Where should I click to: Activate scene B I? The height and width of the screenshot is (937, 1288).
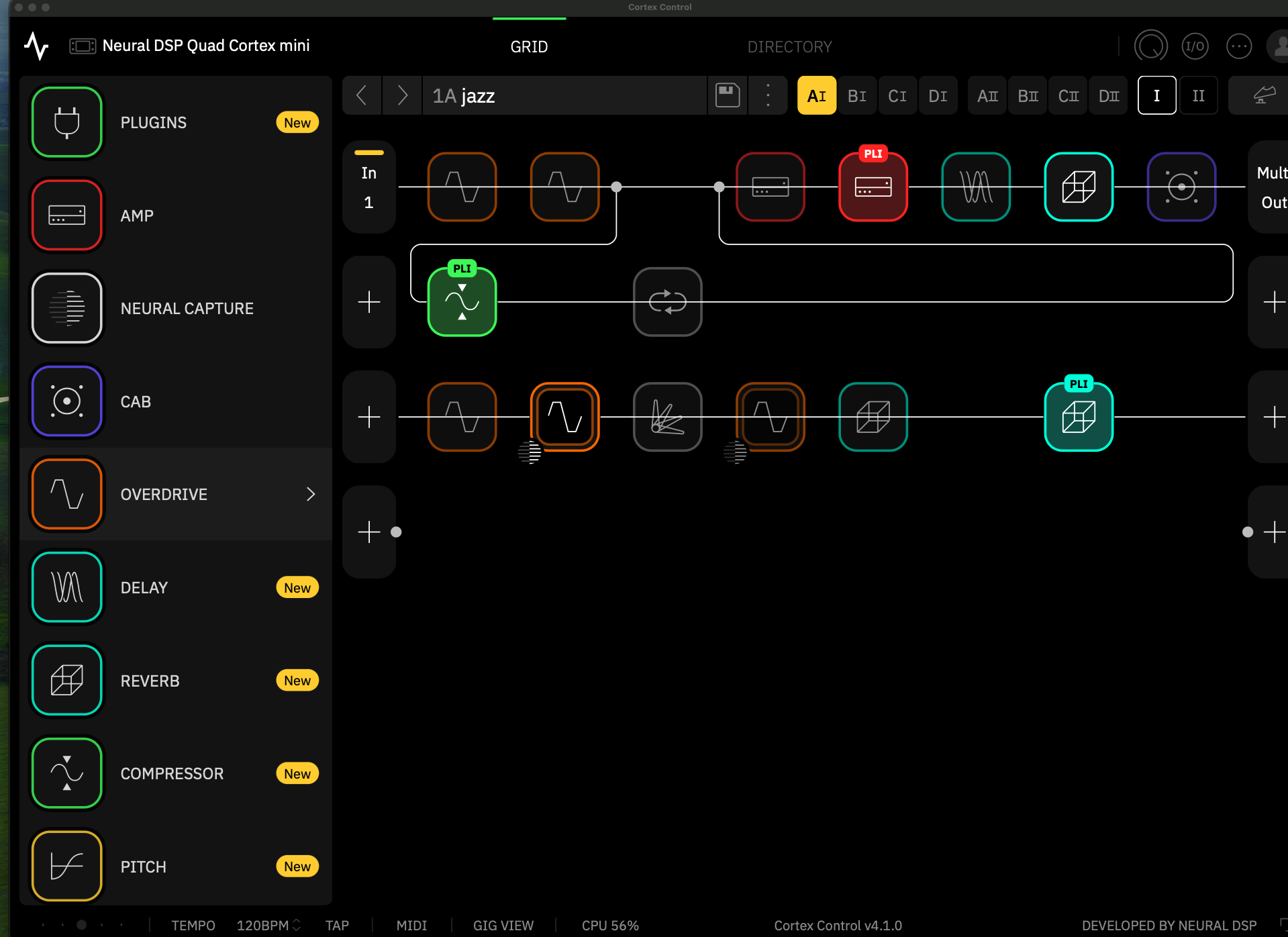(x=857, y=95)
